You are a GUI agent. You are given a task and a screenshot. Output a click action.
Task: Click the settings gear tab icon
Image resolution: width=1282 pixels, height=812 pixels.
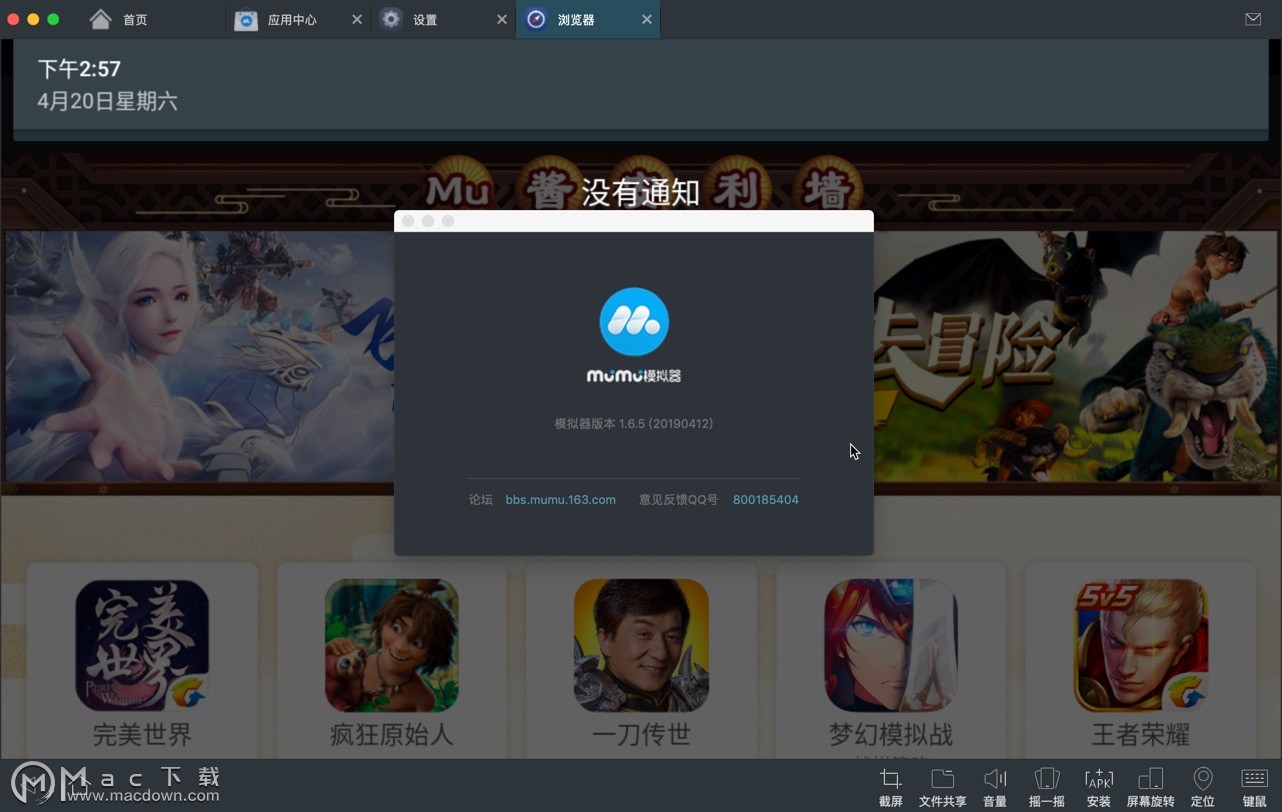(x=391, y=19)
